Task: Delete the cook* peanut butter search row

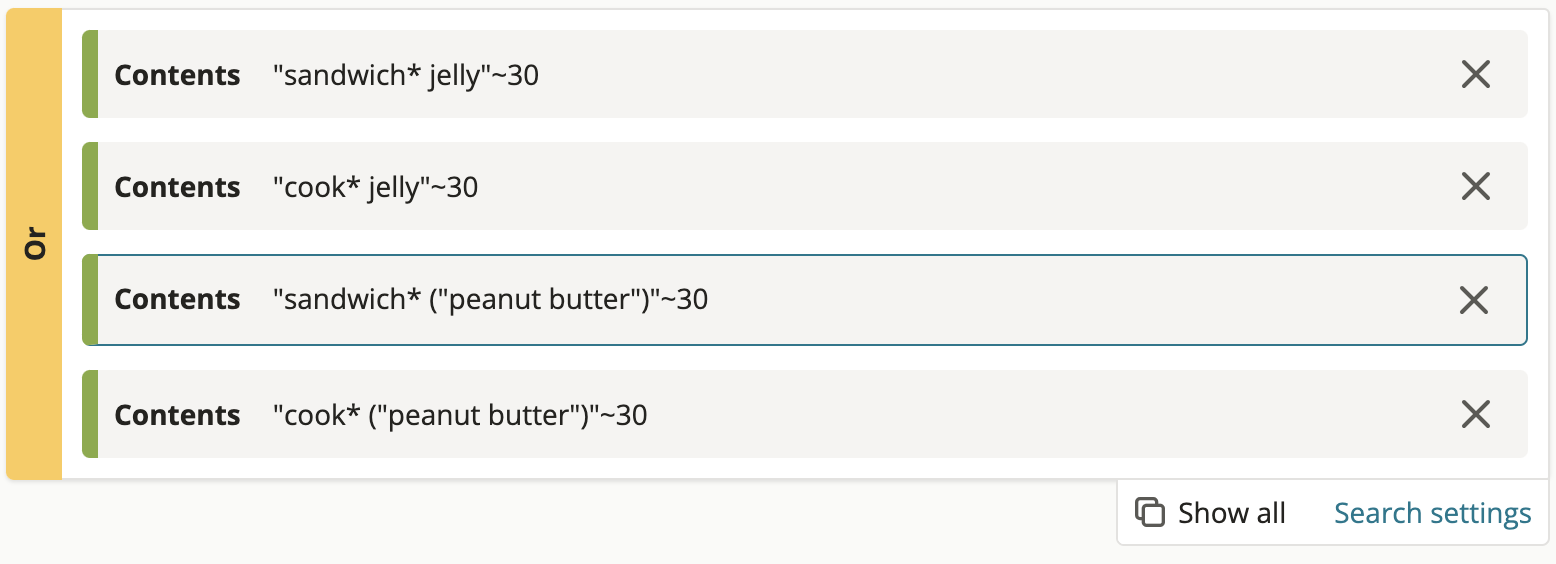Action: [1476, 414]
